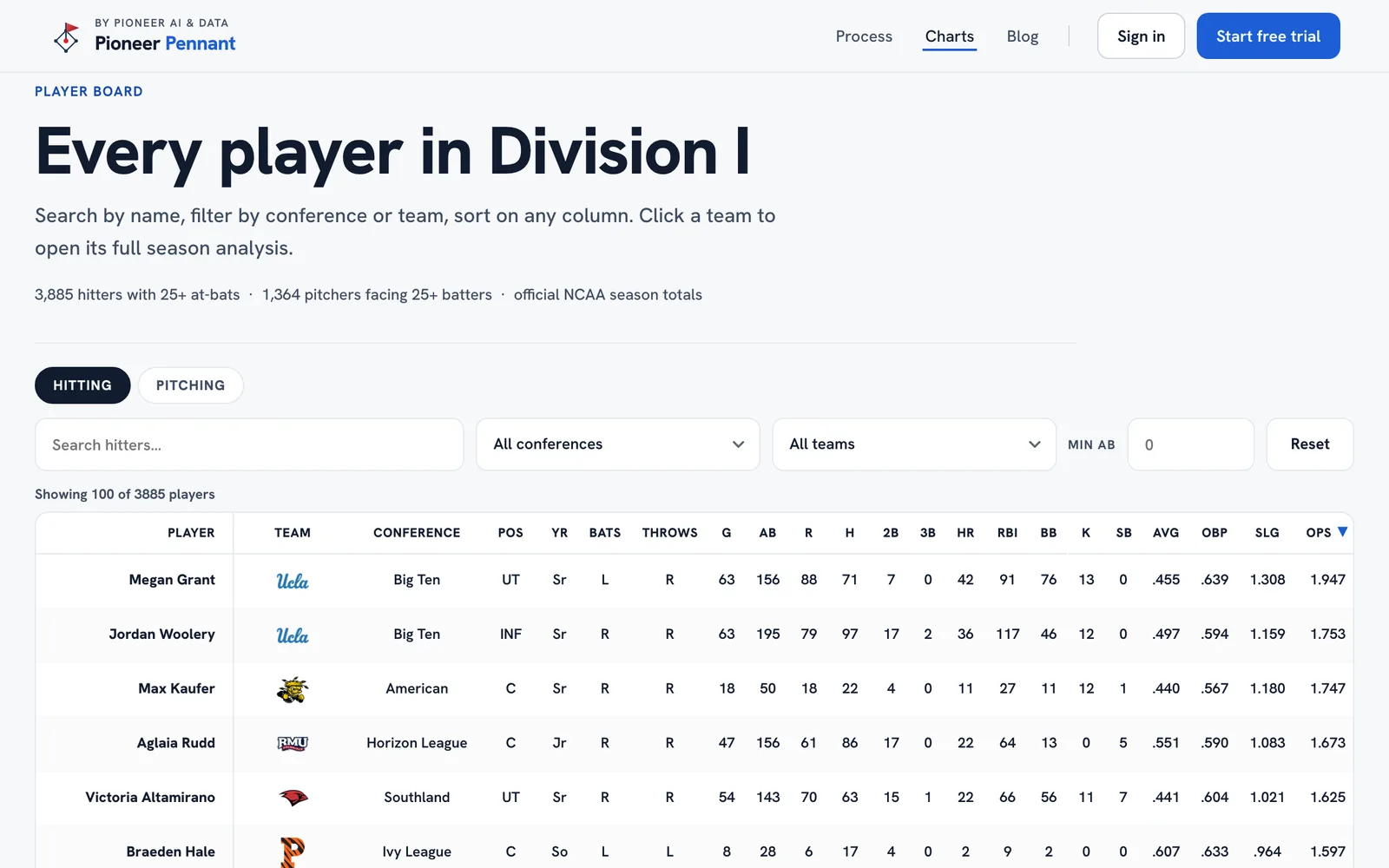
Task: Select player name Victoria Altamirano
Action: (x=150, y=797)
